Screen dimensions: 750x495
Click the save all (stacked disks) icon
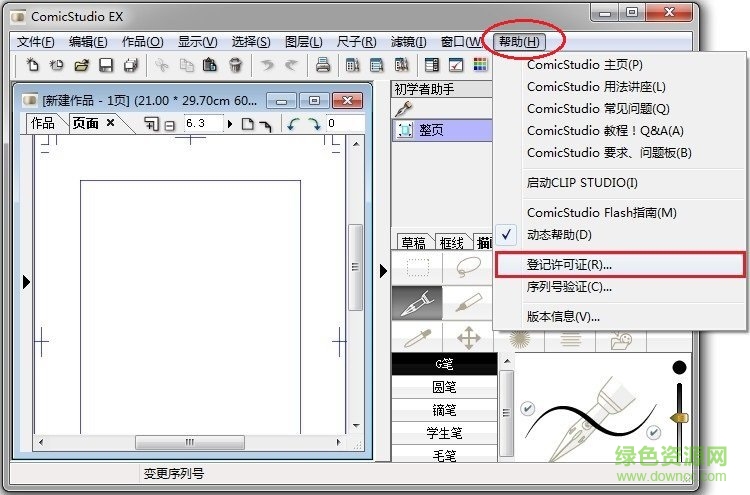coord(131,65)
